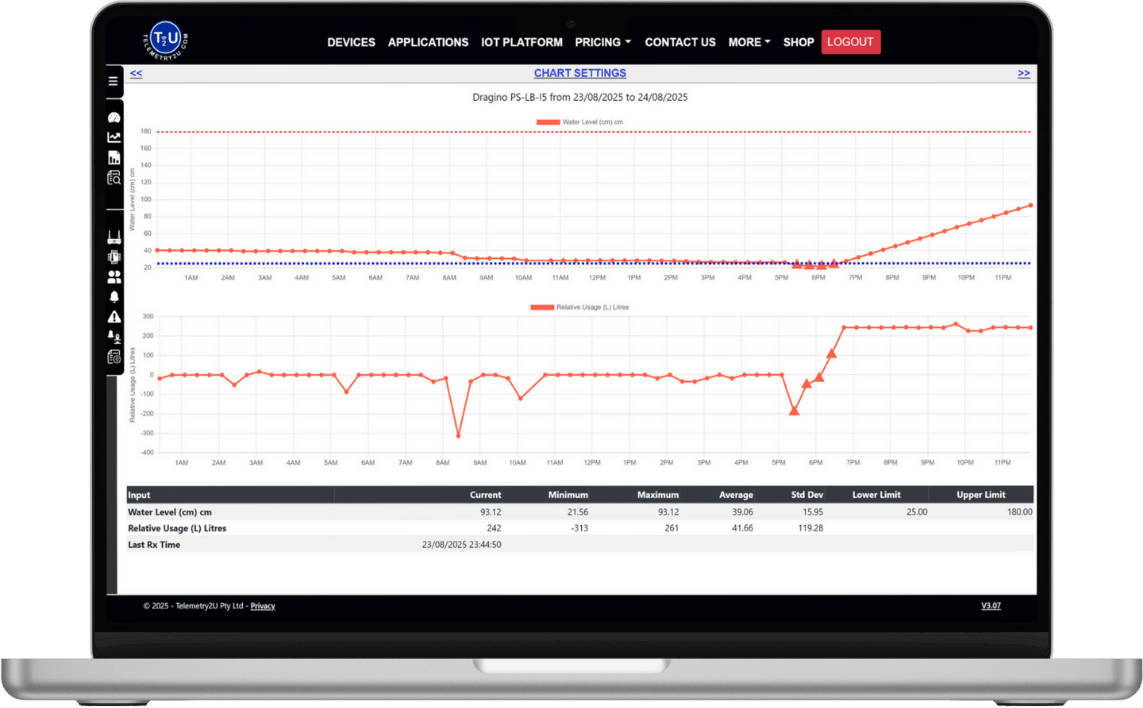The height and width of the screenshot is (708, 1143).
Task: Click the 'Std Dev' column header
Action: (807, 494)
